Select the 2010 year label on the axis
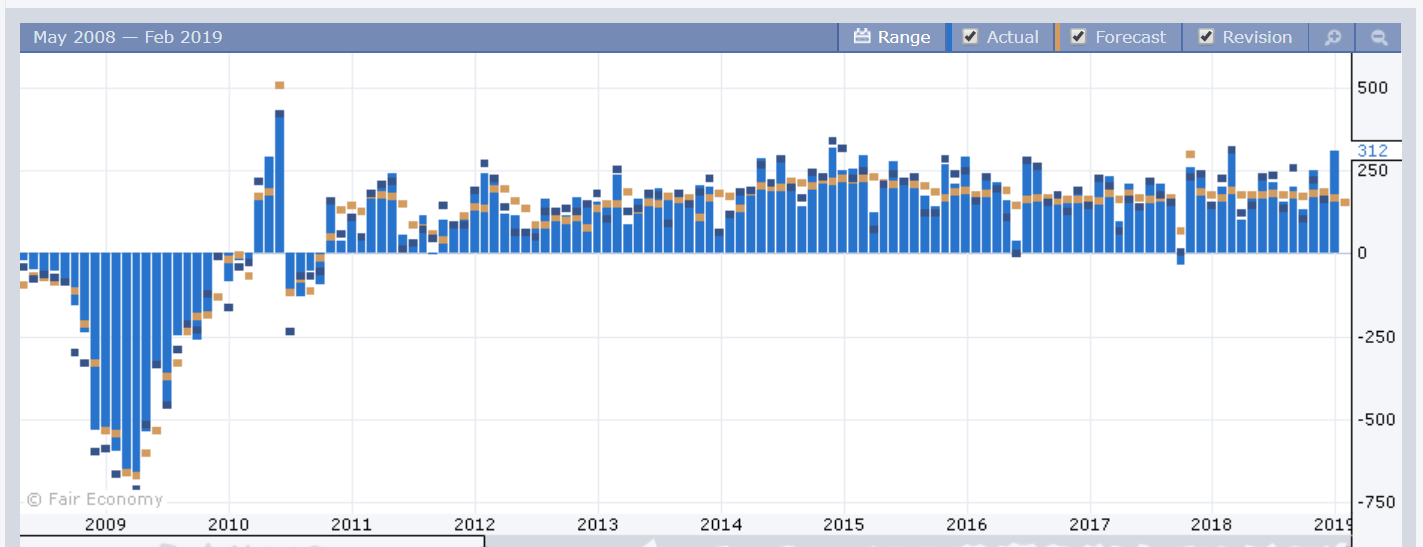Viewport: 1423px width, 547px height. tap(228, 525)
